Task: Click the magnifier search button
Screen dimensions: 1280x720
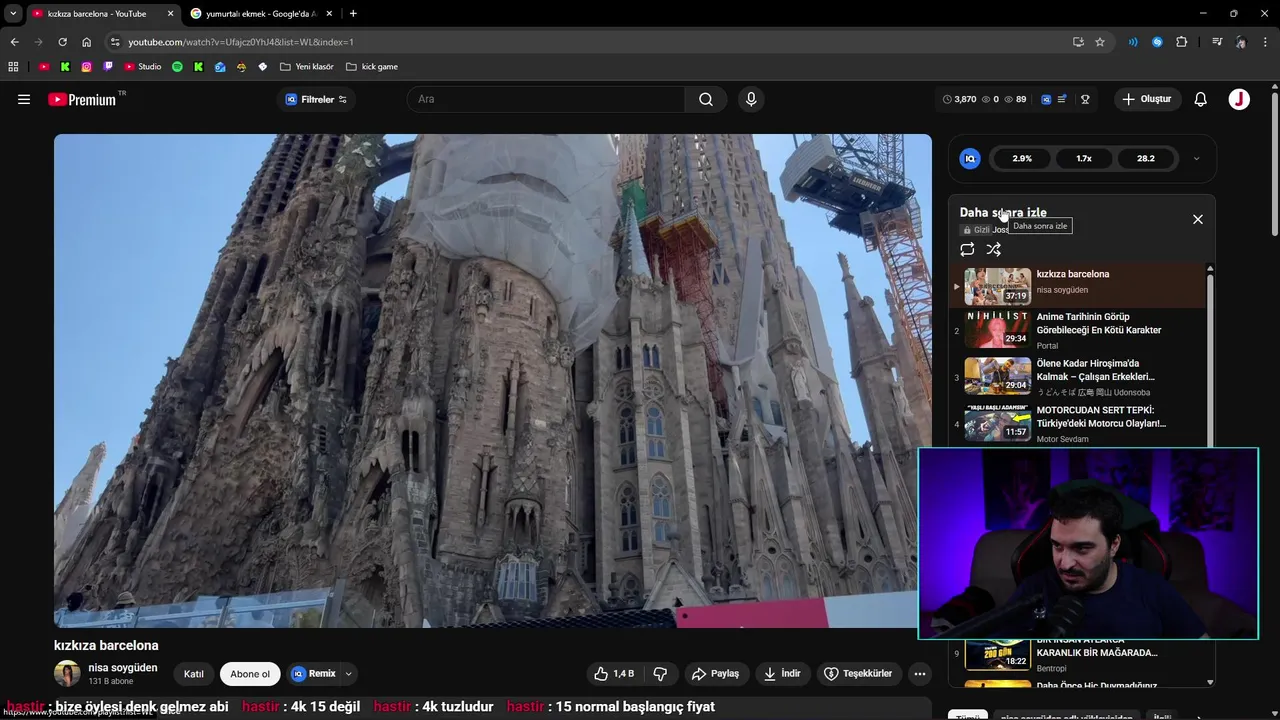Action: pos(706,99)
